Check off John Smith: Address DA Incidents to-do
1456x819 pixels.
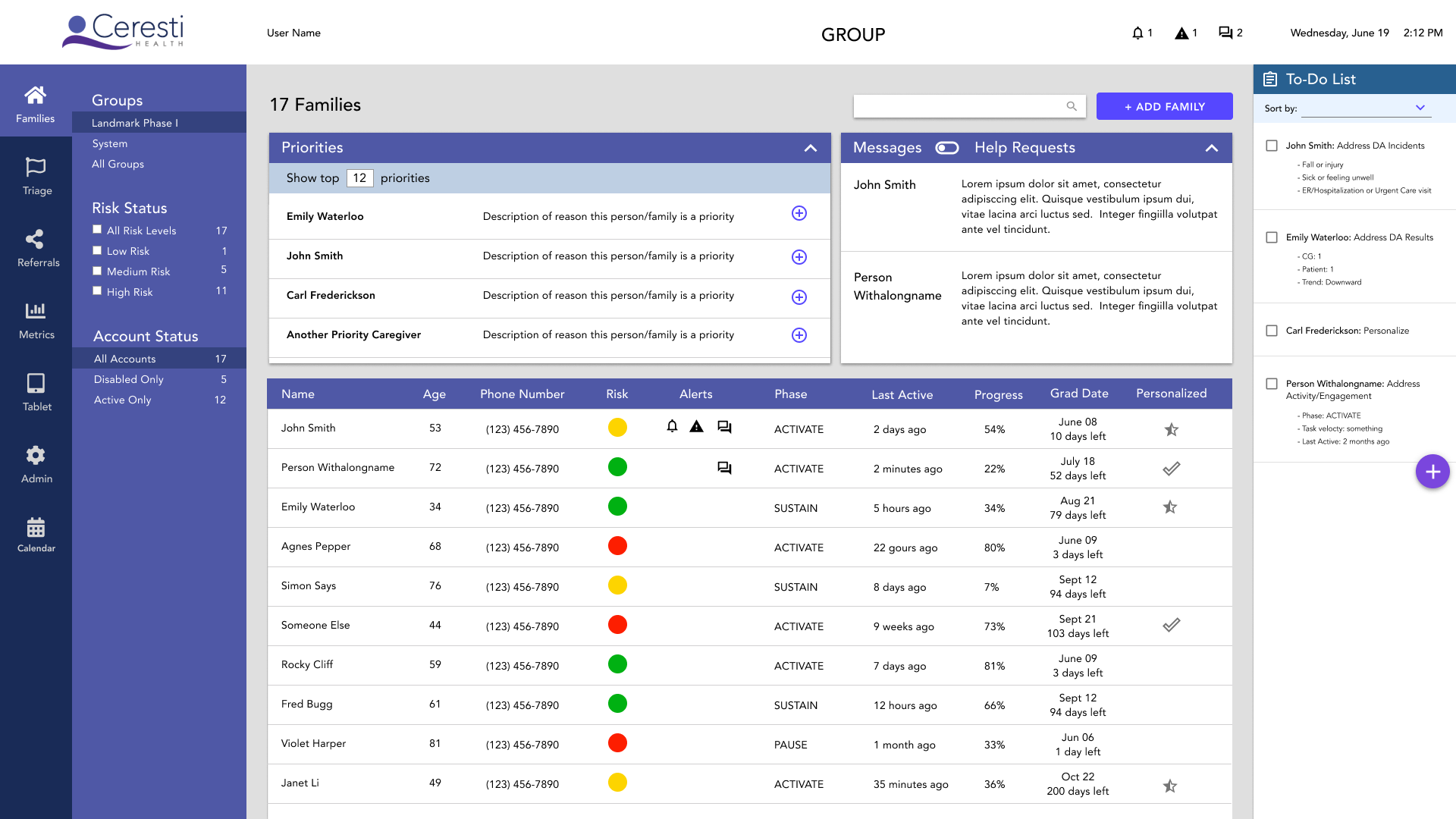(x=1272, y=145)
